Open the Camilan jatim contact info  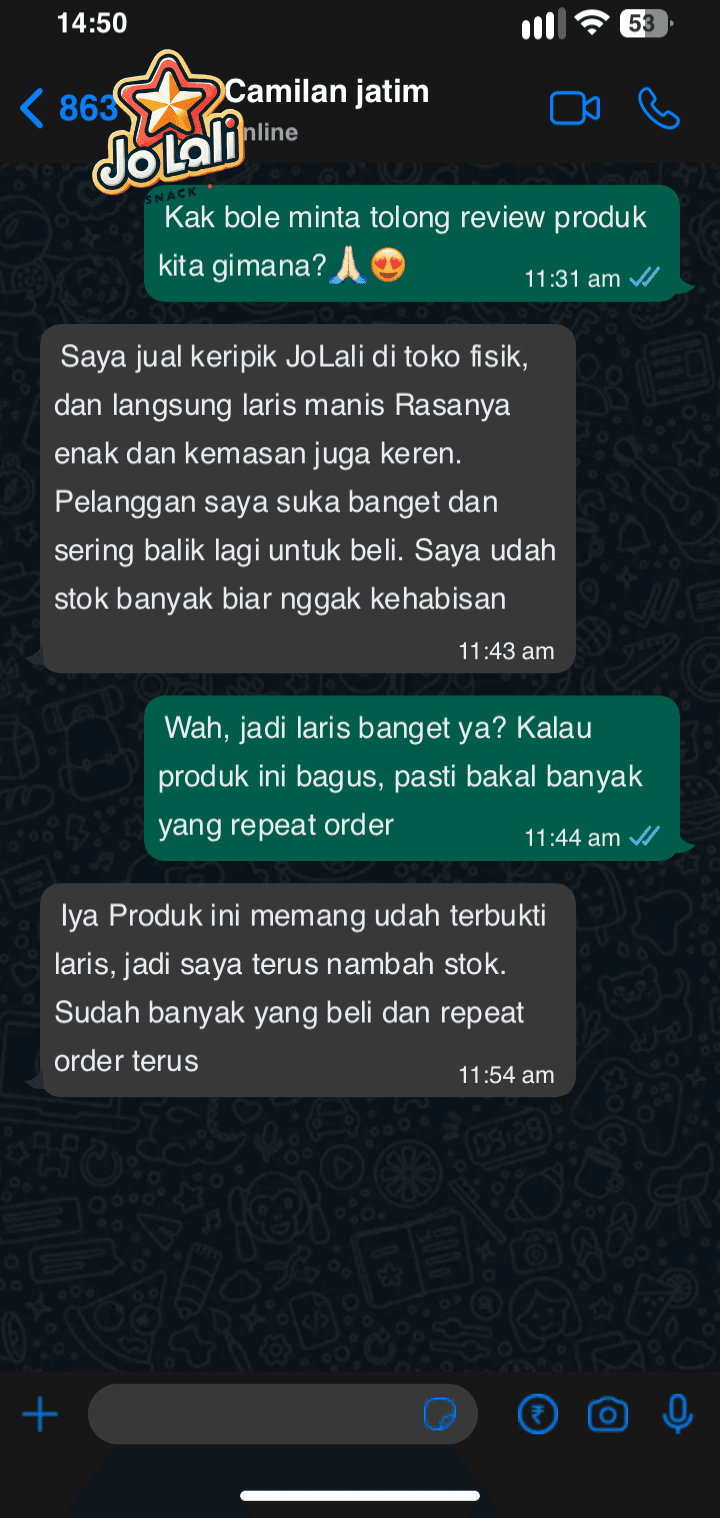pos(327,92)
